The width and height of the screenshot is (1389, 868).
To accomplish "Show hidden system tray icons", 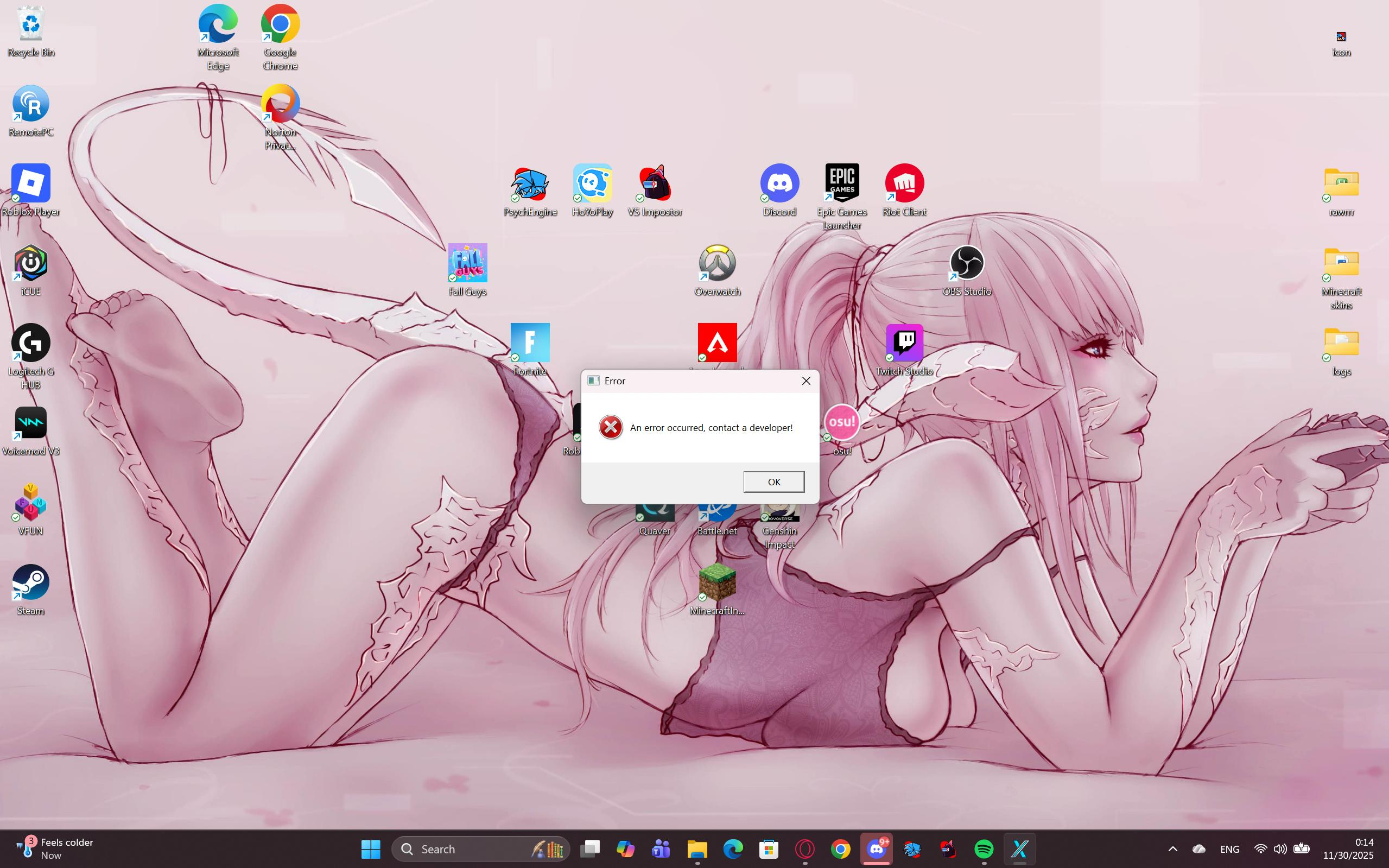I will tap(1172, 848).
